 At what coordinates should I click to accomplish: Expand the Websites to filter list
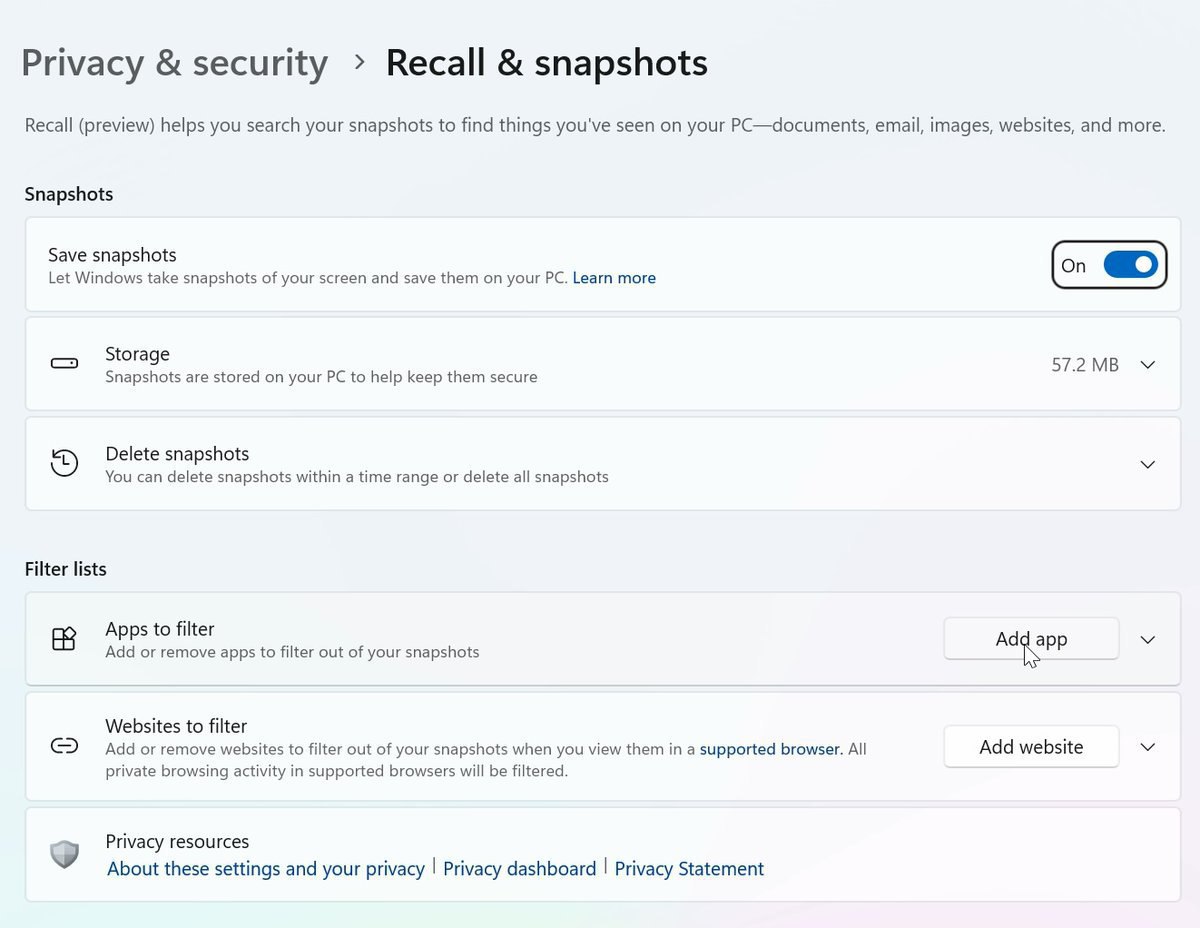pos(1148,747)
